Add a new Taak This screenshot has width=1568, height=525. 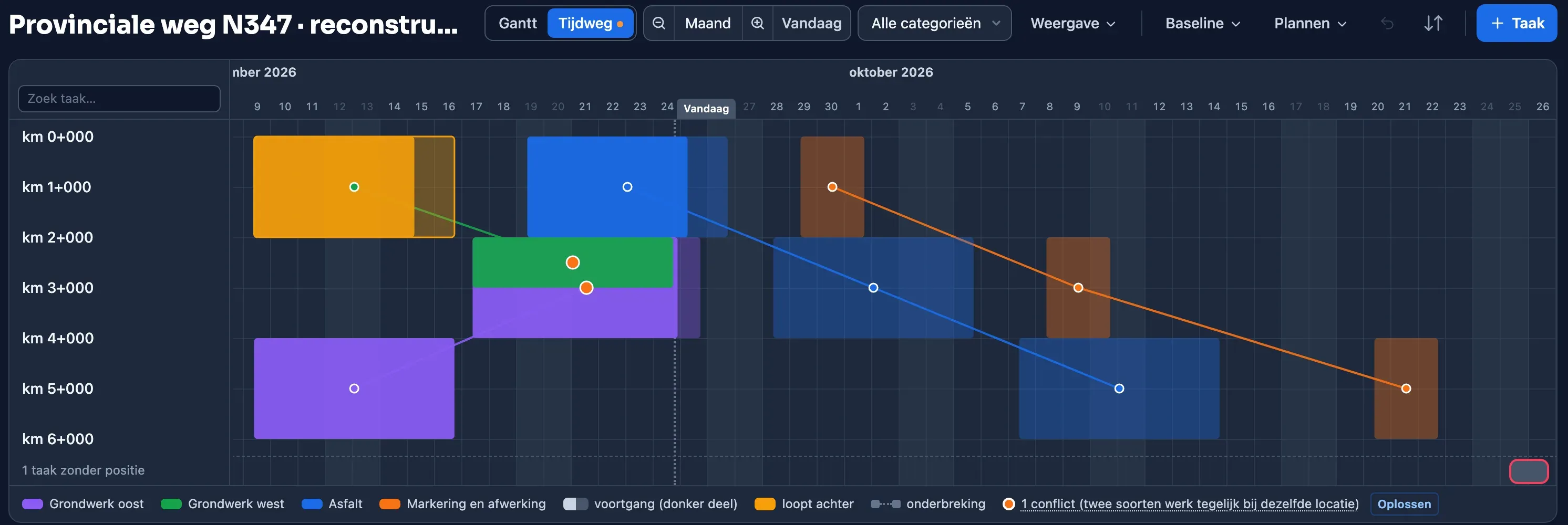(1517, 23)
